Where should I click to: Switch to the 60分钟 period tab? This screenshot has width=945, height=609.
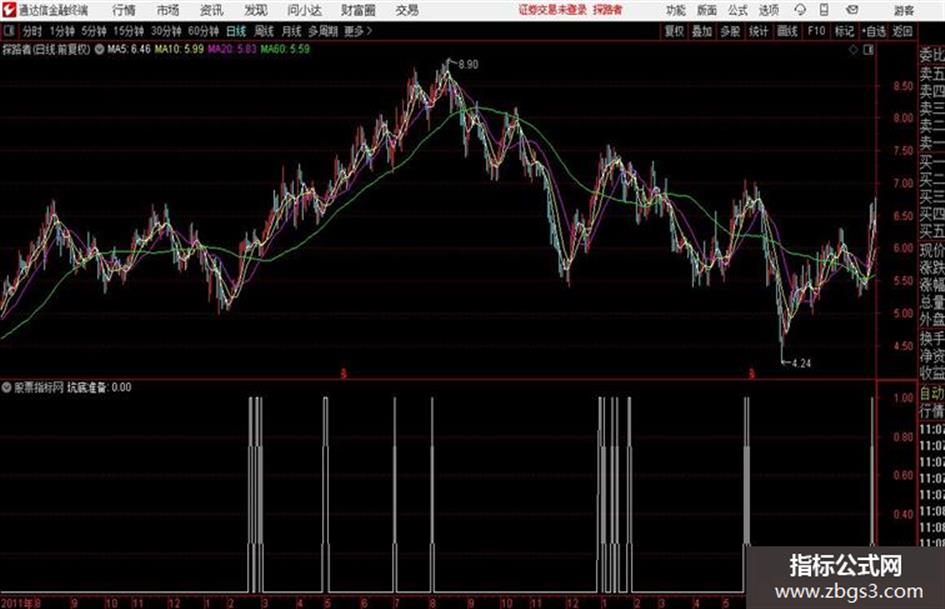203,31
